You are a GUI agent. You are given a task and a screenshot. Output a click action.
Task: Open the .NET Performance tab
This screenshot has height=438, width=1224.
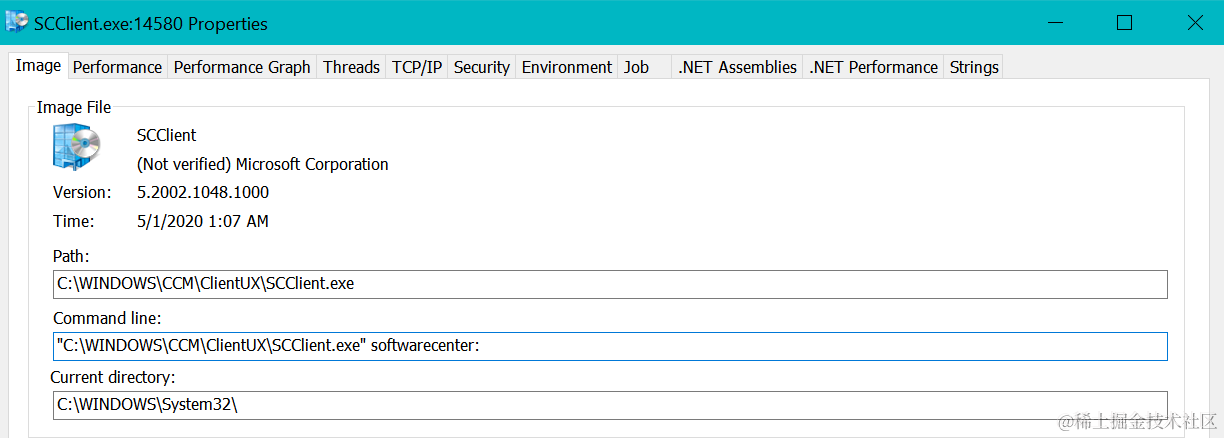pyautogui.click(x=874, y=67)
